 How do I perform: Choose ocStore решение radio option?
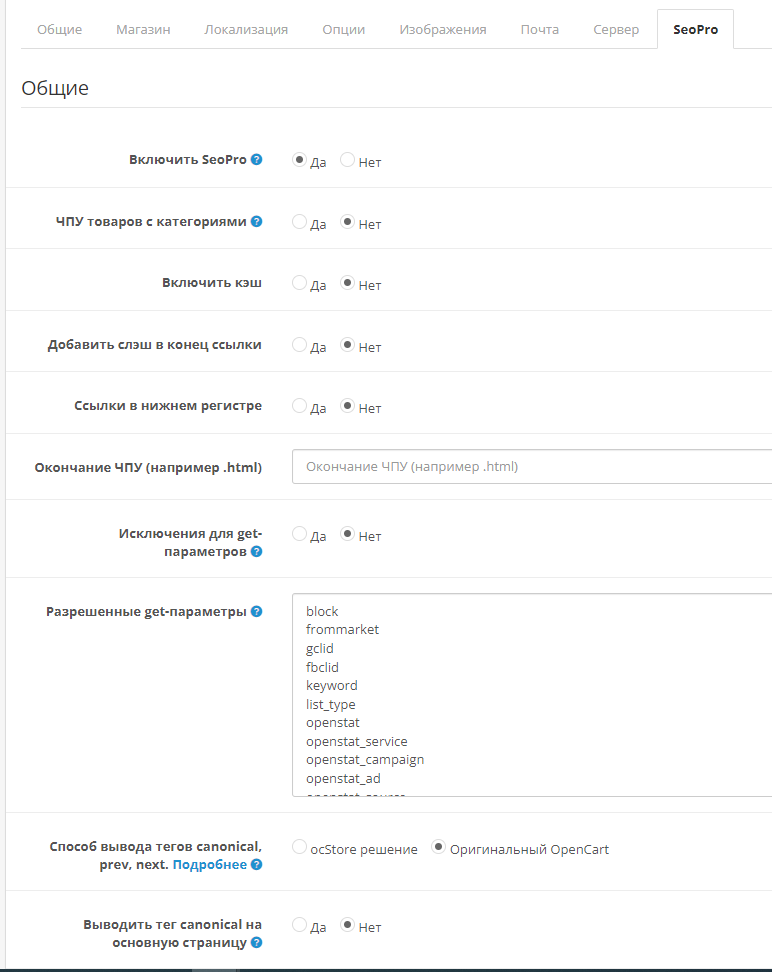(x=299, y=848)
